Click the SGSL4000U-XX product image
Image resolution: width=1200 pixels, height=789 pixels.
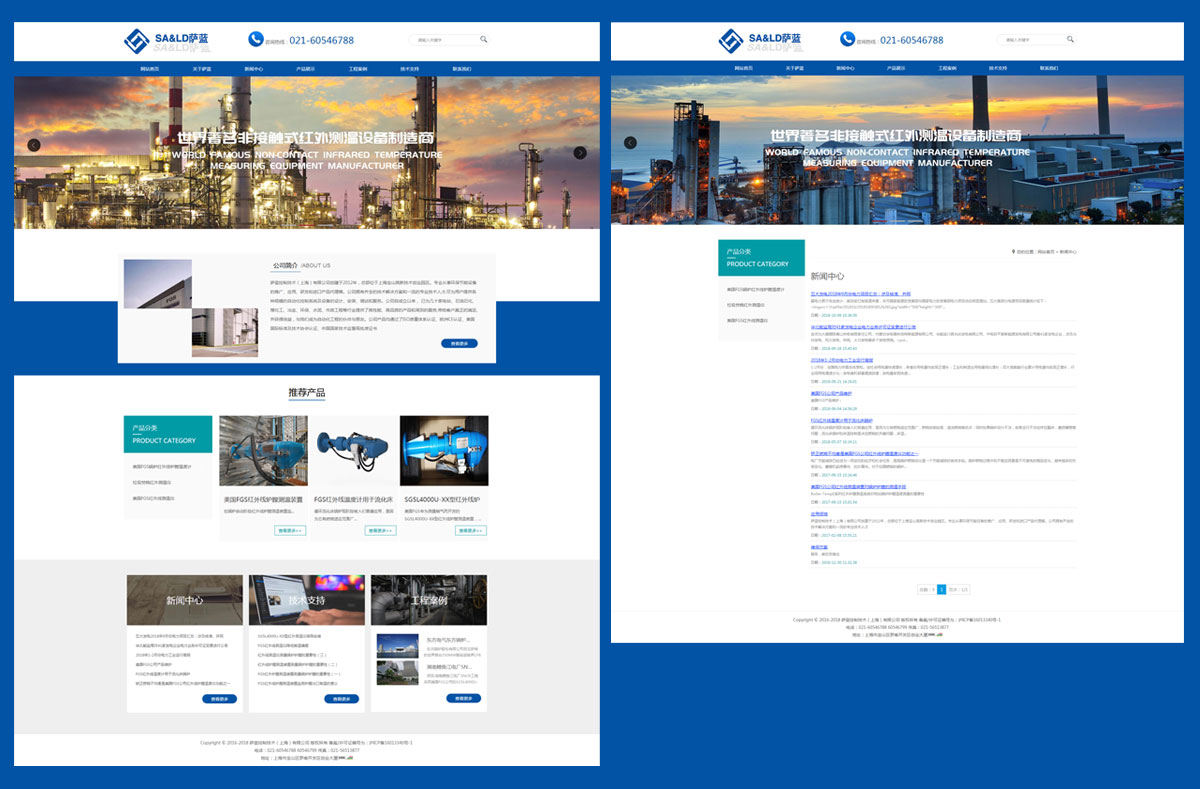pos(444,451)
